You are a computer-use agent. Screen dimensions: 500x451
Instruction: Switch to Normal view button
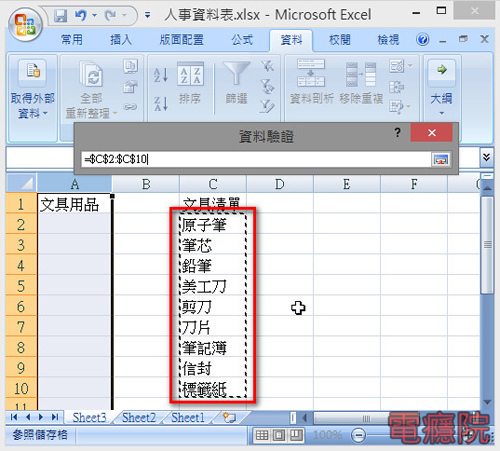tap(262, 435)
